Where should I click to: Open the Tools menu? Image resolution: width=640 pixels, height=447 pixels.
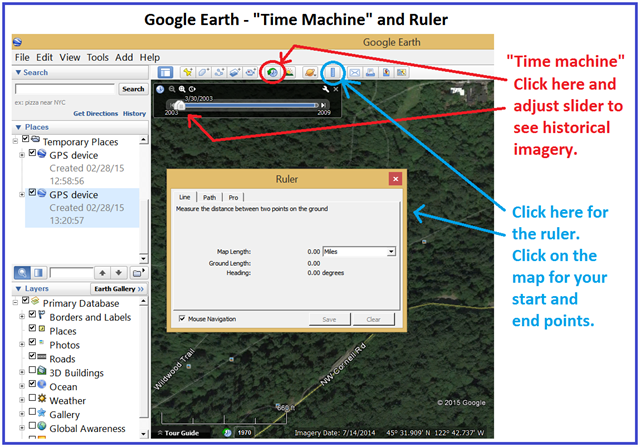pyautogui.click(x=98, y=58)
